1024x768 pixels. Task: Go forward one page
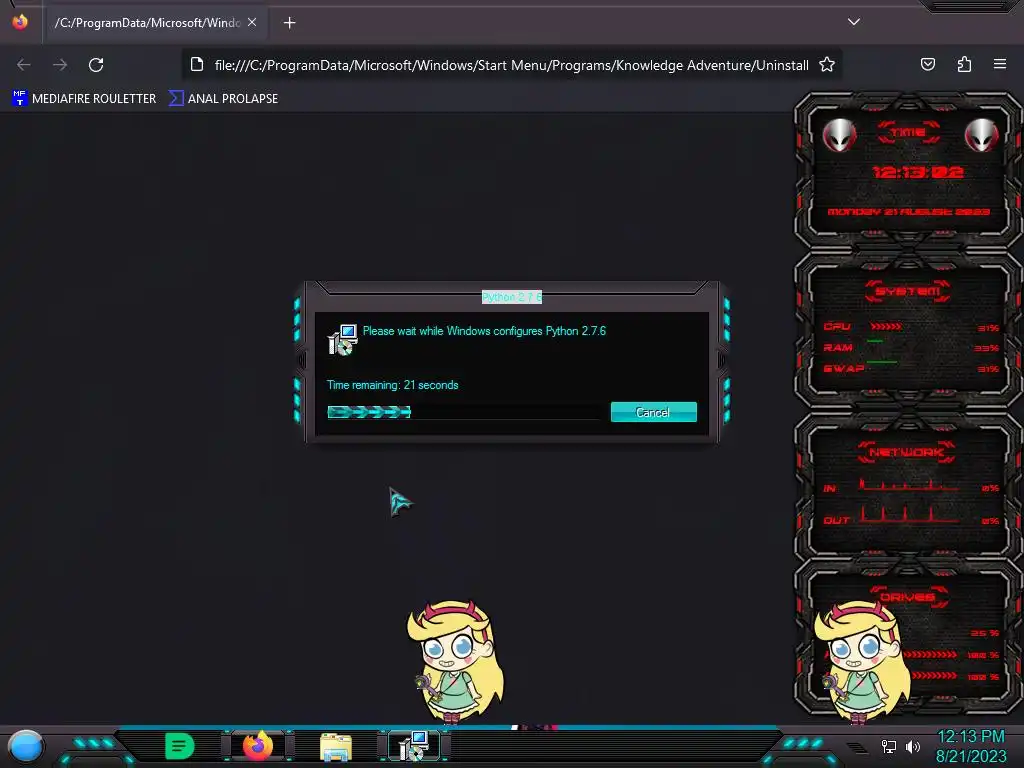[x=60, y=65]
